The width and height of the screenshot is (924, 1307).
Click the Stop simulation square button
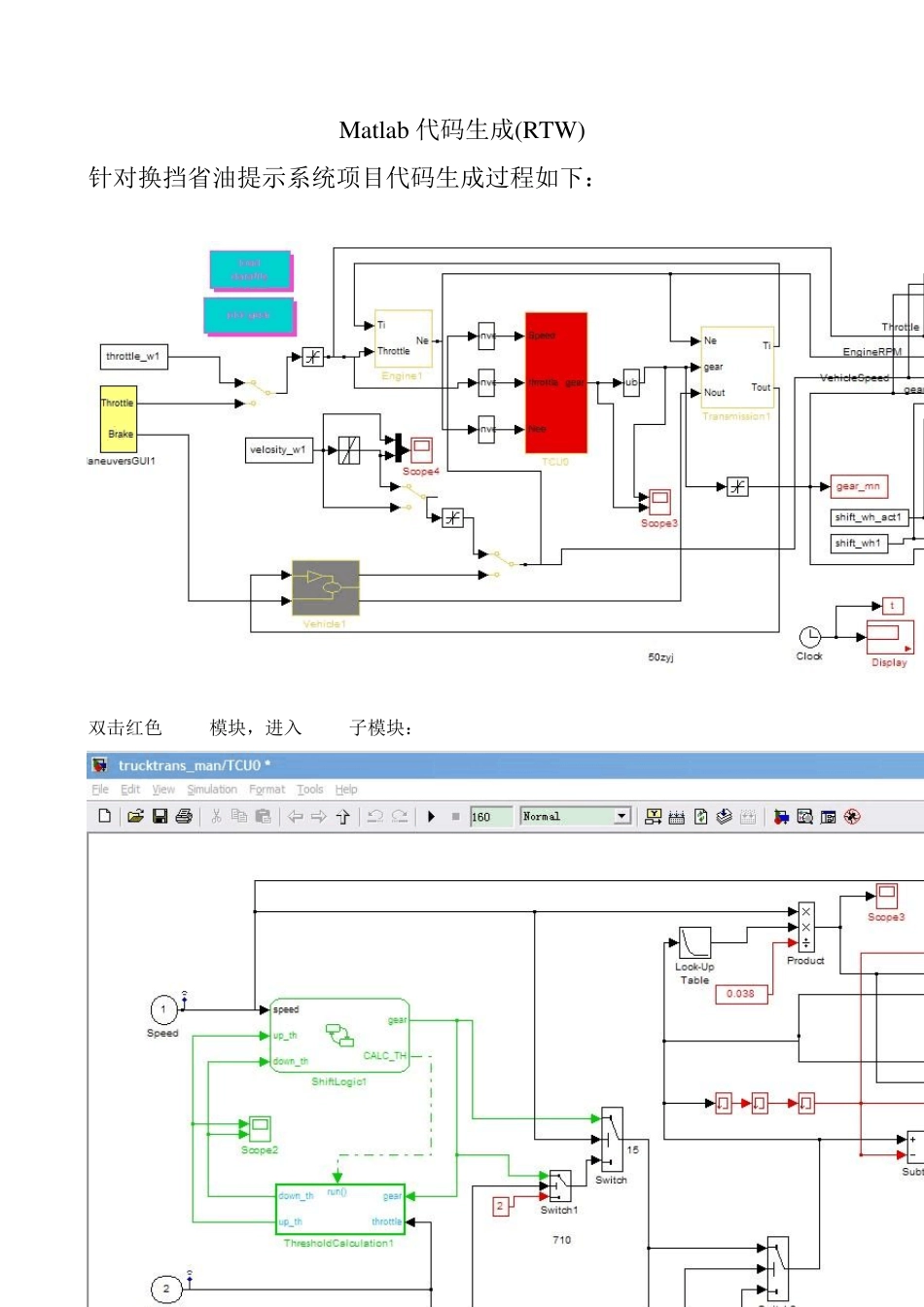[x=455, y=817]
